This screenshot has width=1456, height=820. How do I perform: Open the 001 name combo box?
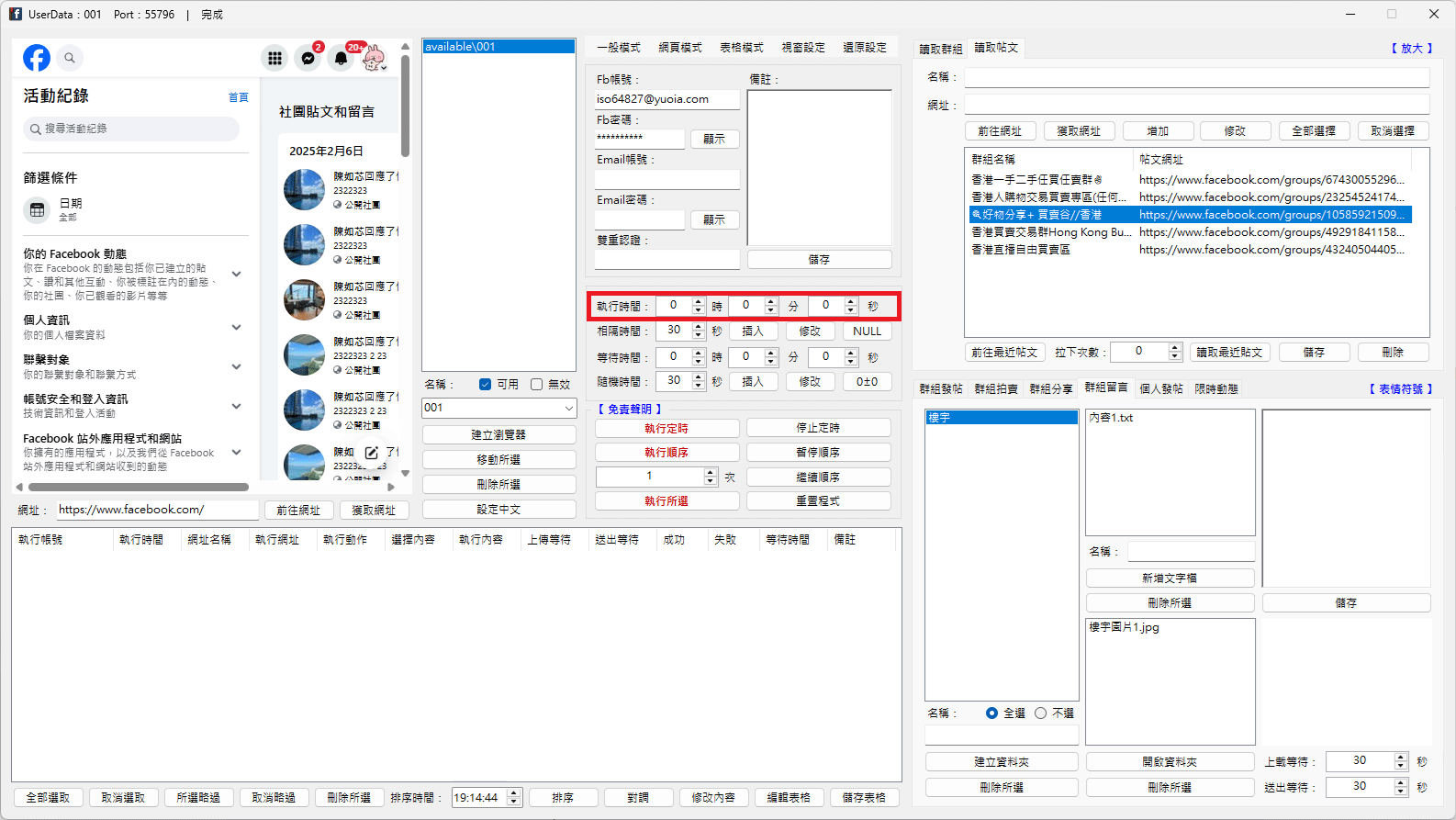click(x=498, y=408)
